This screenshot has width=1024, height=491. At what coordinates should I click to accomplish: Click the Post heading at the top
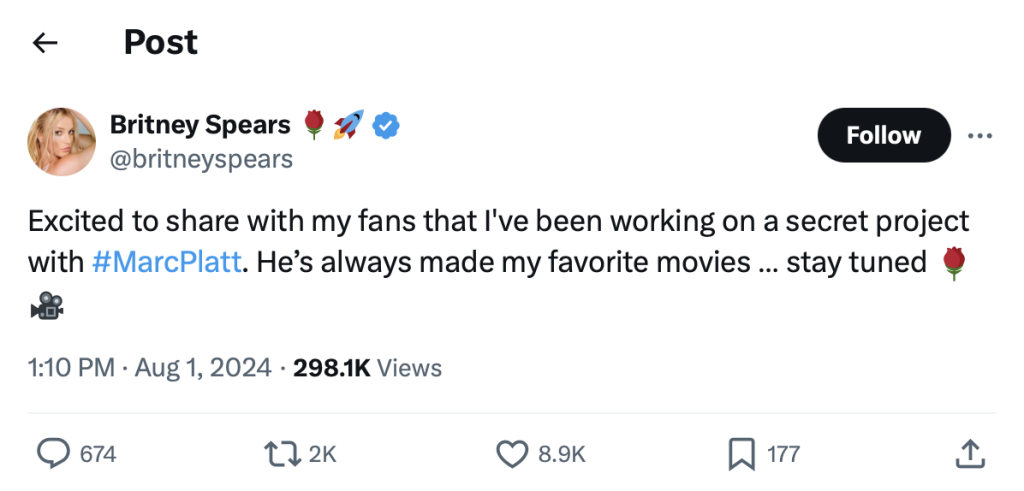[x=160, y=43]
